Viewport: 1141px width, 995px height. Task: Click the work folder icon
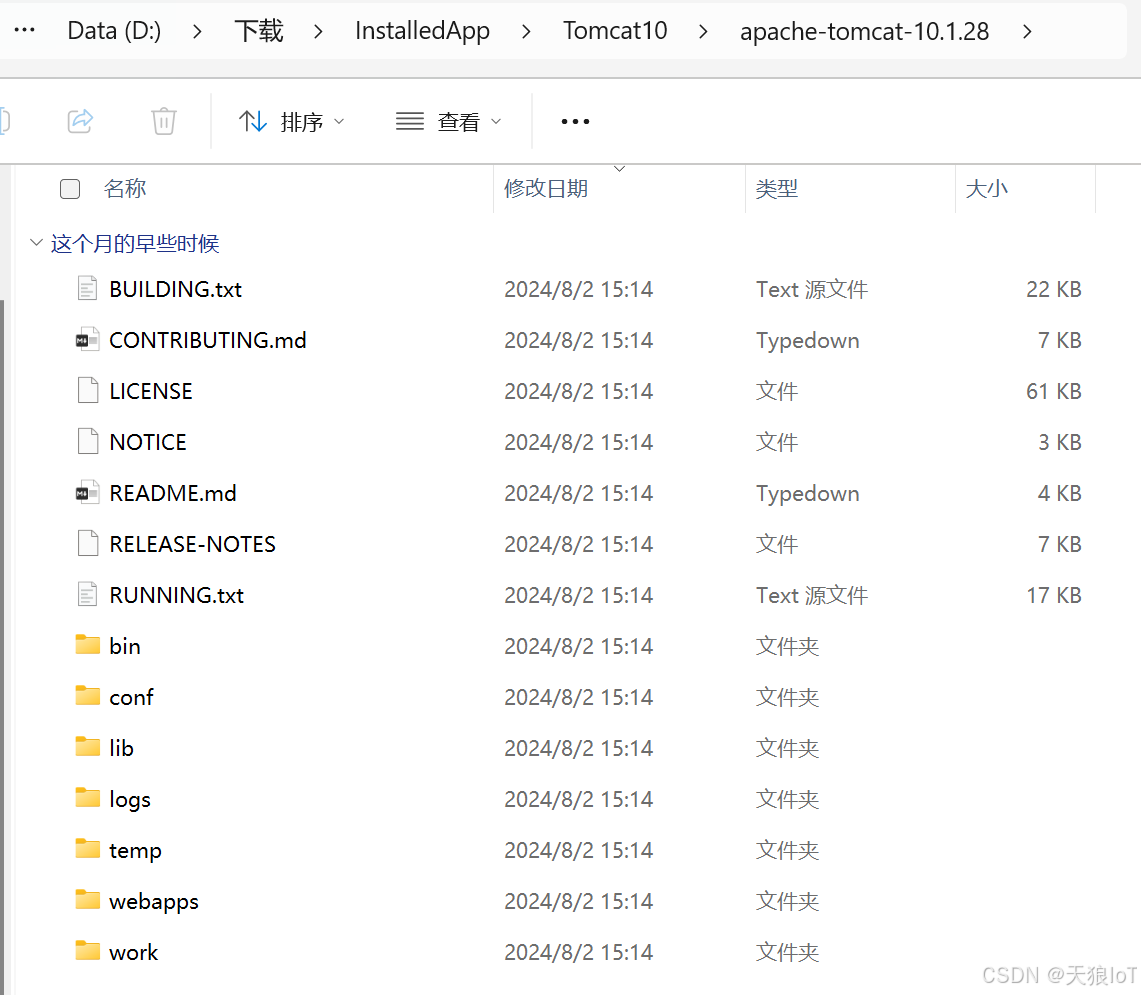coord(87,951)
